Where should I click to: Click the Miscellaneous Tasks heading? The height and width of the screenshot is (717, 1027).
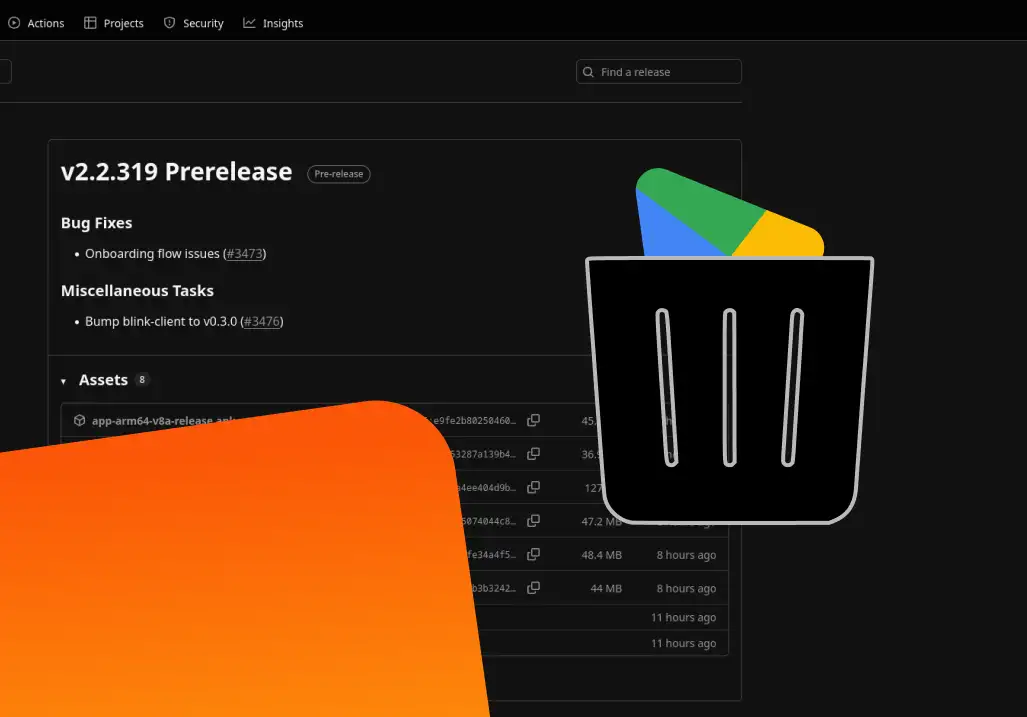point(137,291)
